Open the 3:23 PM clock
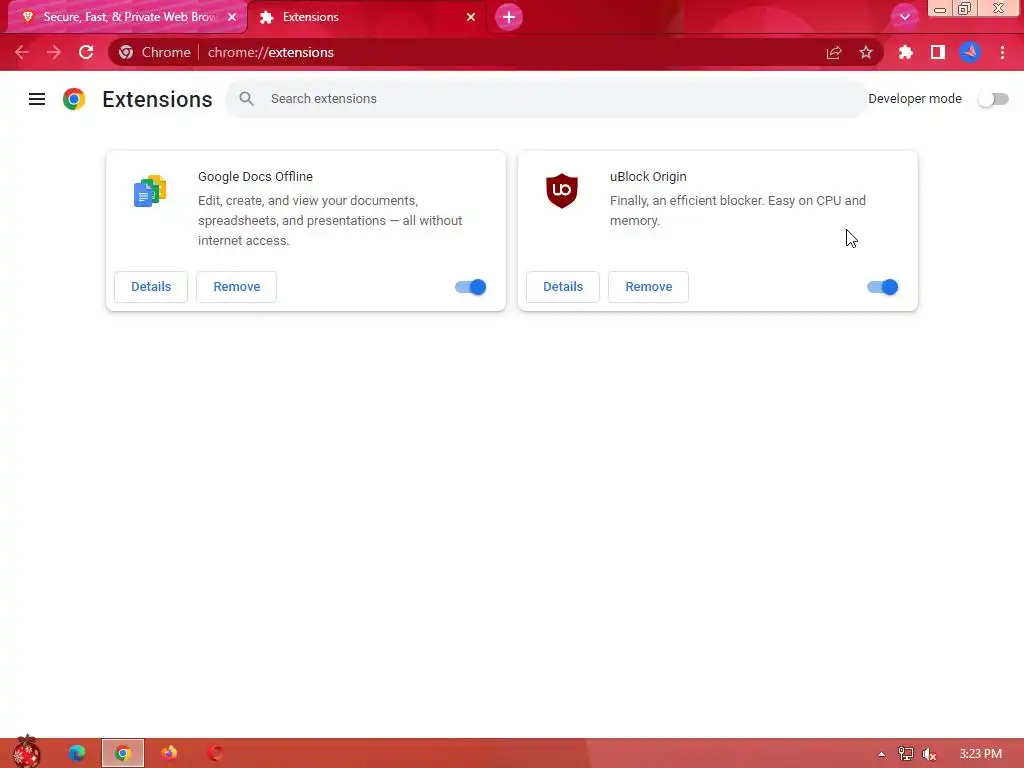 980,754
